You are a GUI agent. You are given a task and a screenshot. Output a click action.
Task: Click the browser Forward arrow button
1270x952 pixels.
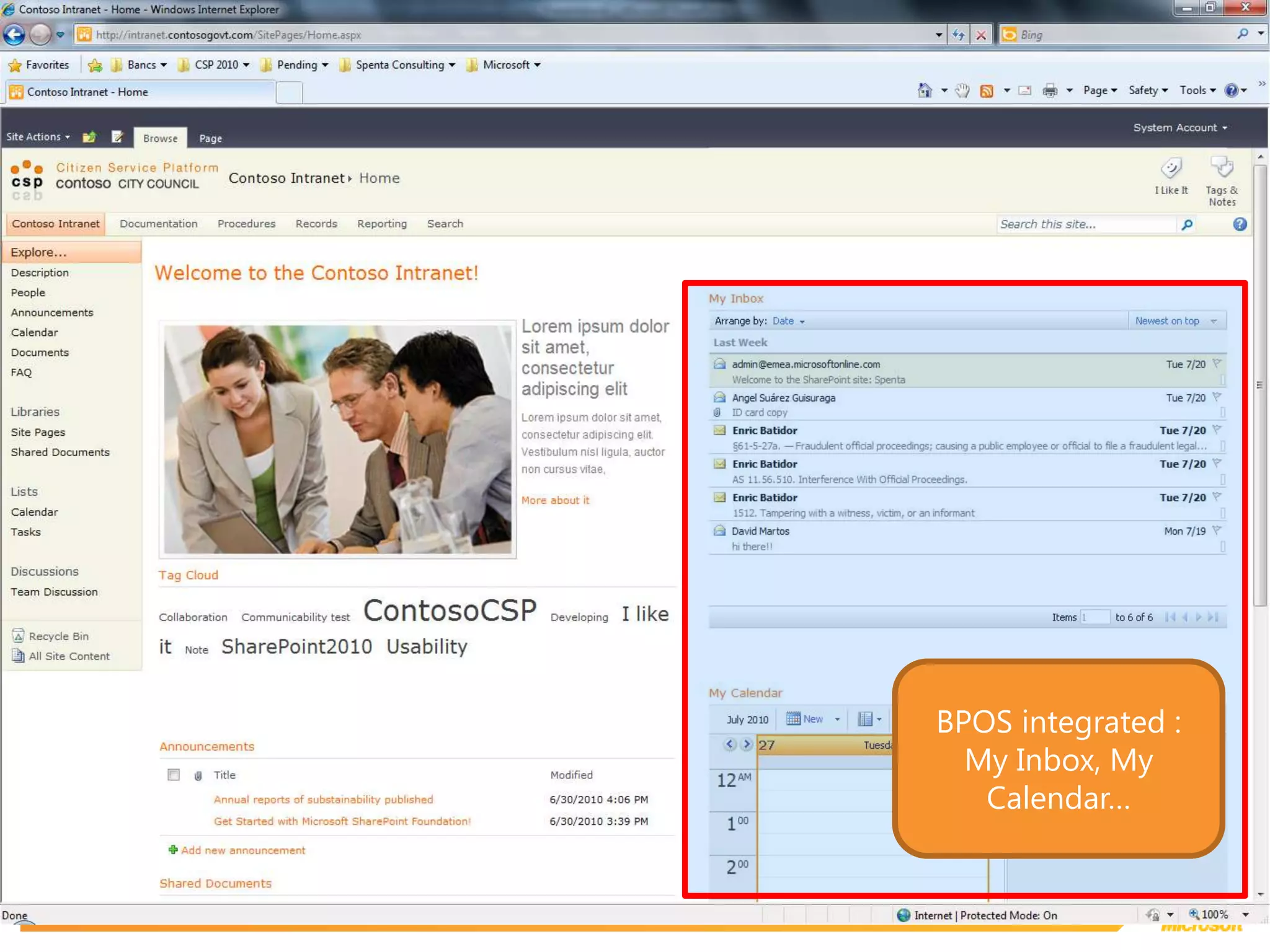click(x=41, y=34)
